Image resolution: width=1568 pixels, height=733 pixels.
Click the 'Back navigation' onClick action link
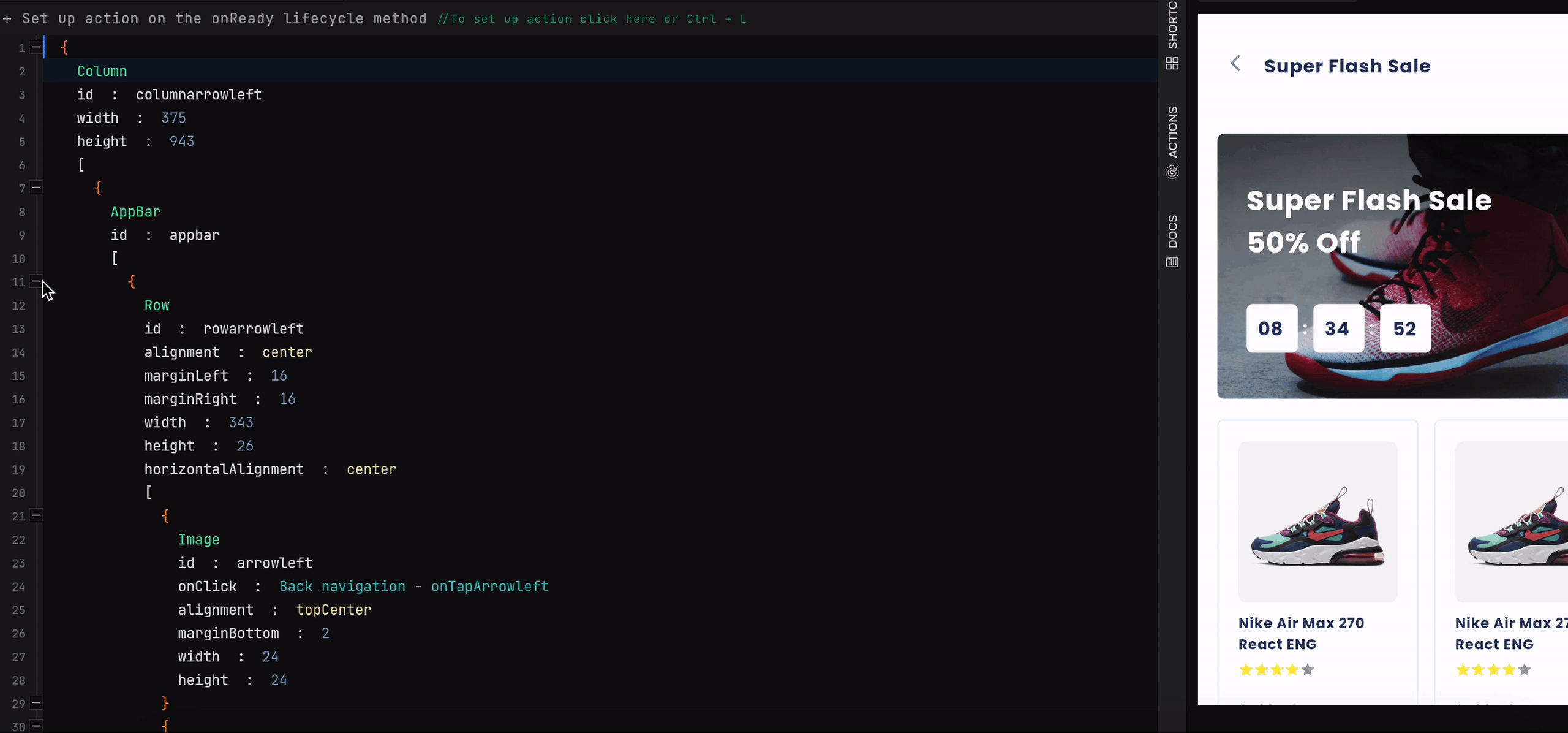coord(342,587)
